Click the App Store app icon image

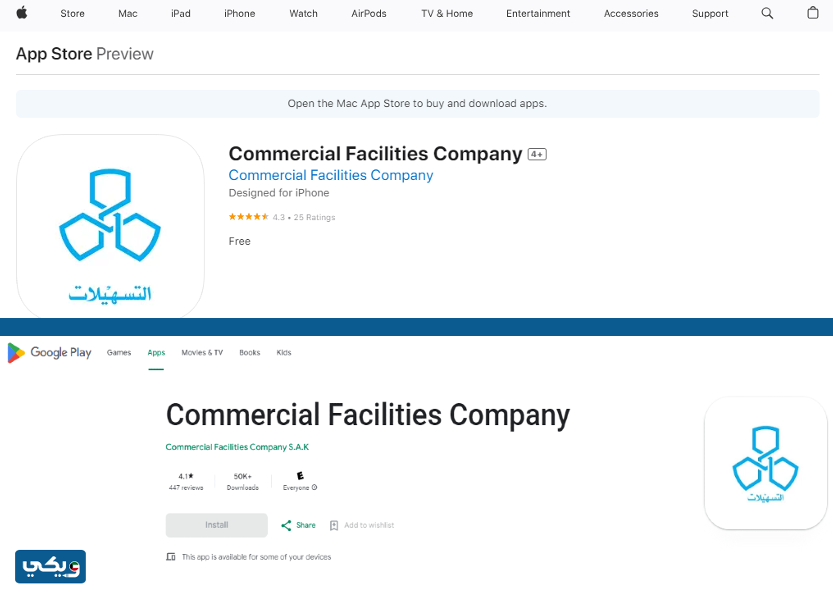click(110, 226)
